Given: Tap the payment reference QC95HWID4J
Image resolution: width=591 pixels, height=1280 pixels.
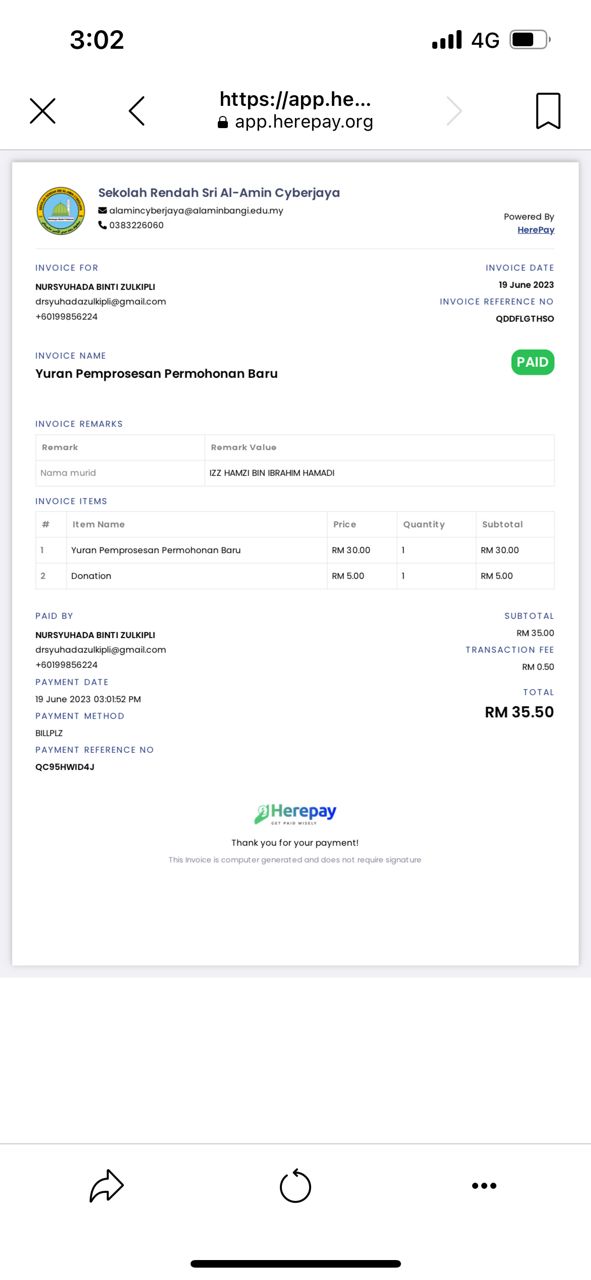Looking at the screenshot, I should (x=65, y=767).
